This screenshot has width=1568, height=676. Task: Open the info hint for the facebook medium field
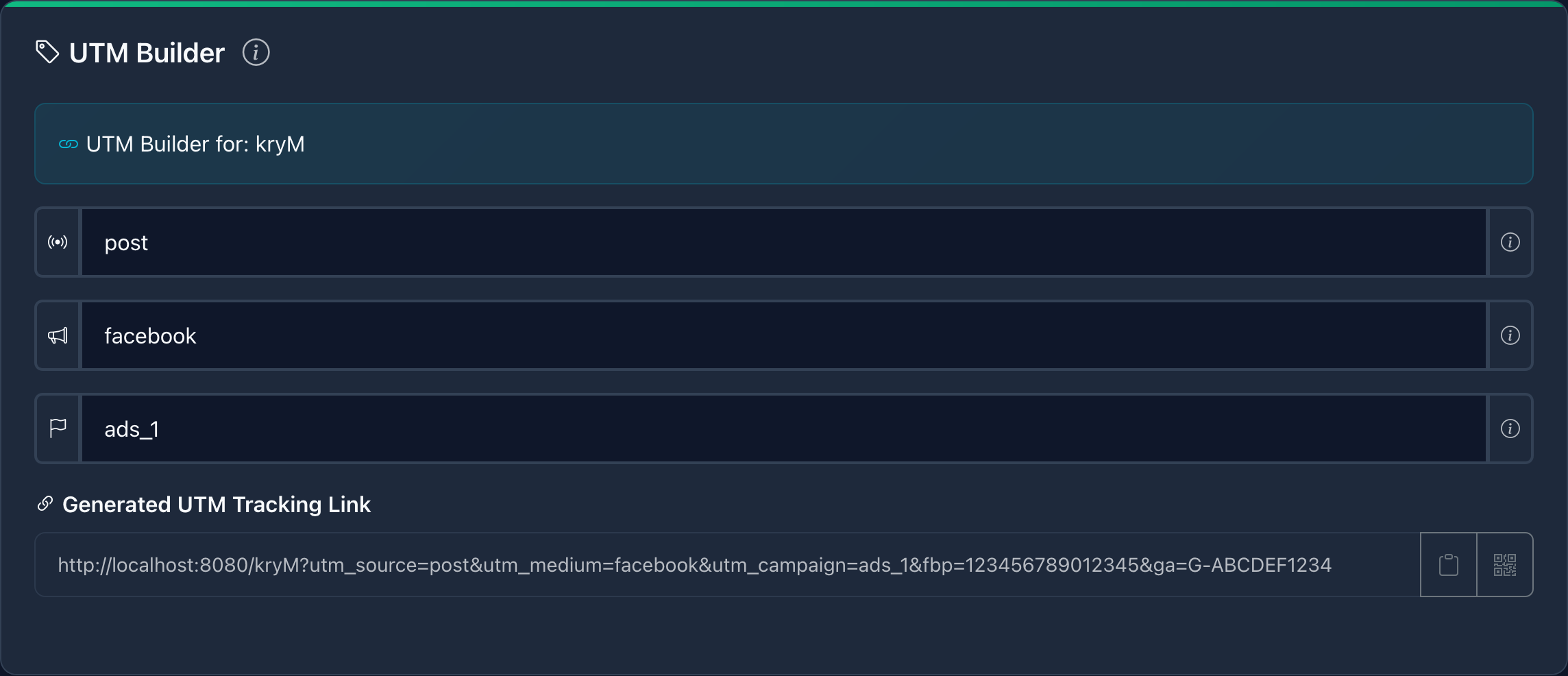click(1509, 335)
